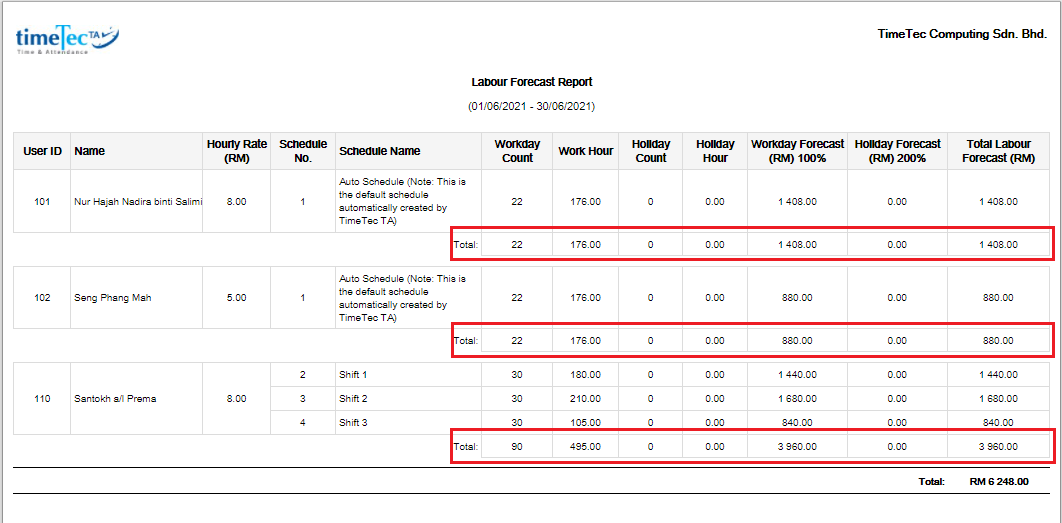
Task: Click total workday count 90
Action: (517, 446)
